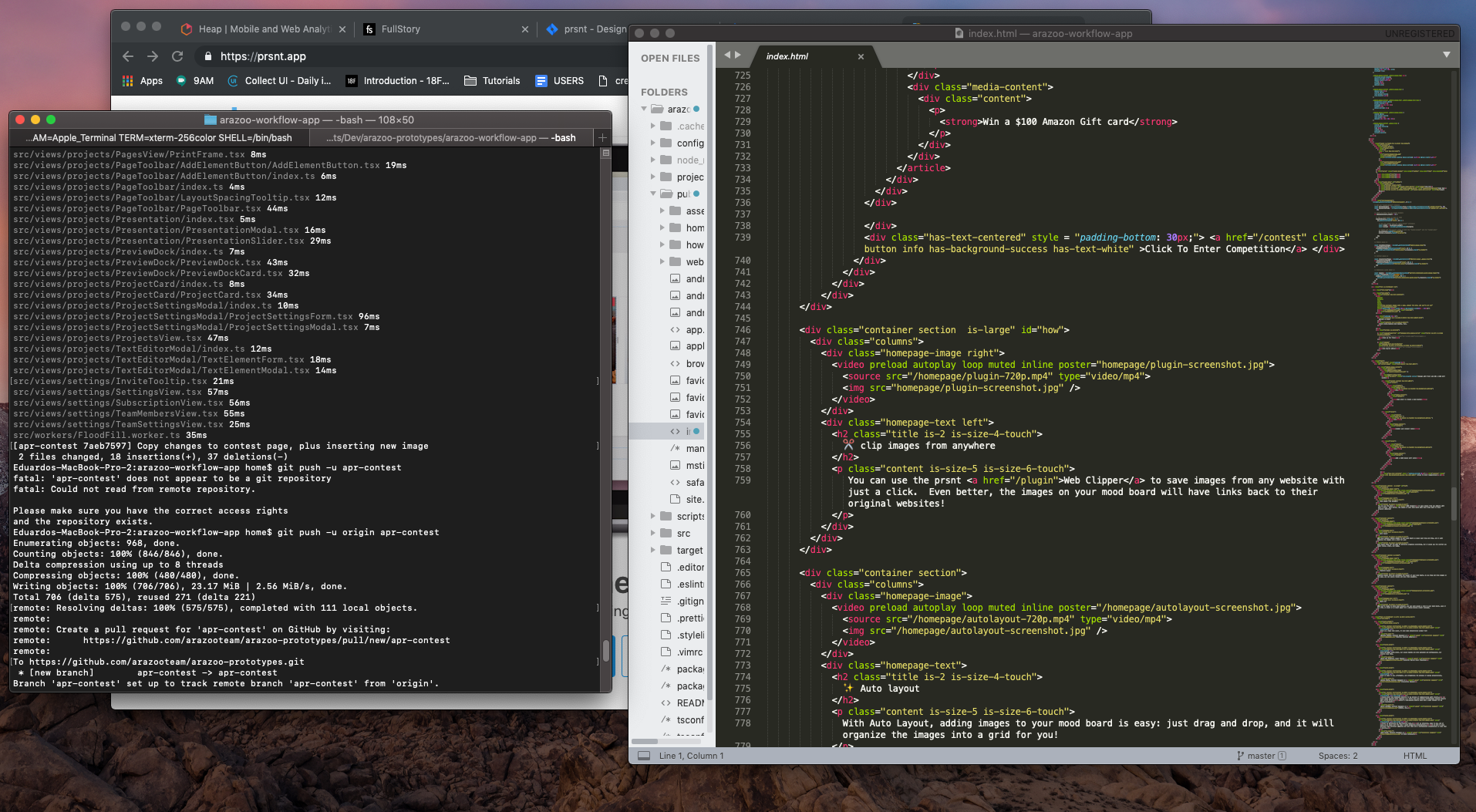Open the Apps bookmark in Chrome
Screen dimensions: 1476x812
(143, 80)
